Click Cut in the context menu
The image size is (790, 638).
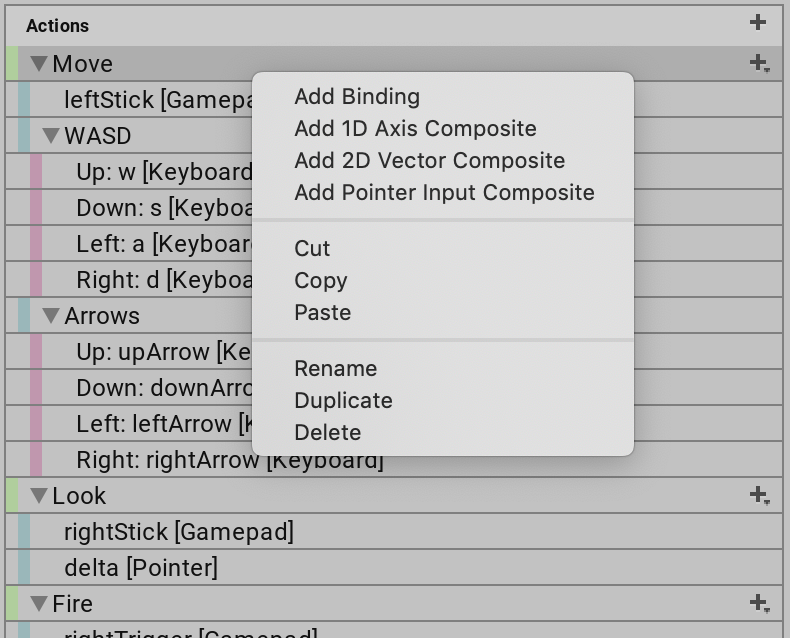pos(312,249)
